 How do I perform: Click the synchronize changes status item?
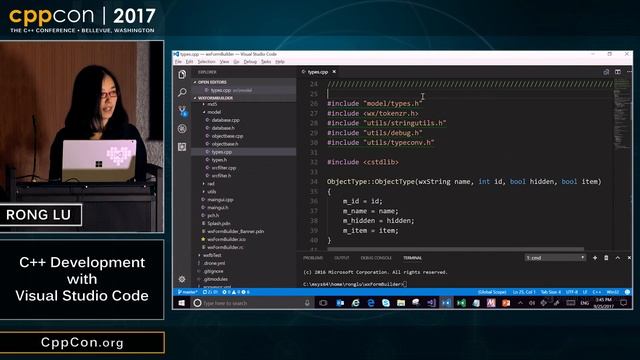point(210,292)
